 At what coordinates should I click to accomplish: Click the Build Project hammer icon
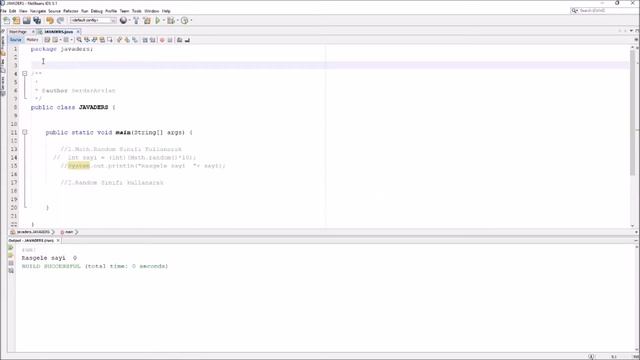point(136,20)
